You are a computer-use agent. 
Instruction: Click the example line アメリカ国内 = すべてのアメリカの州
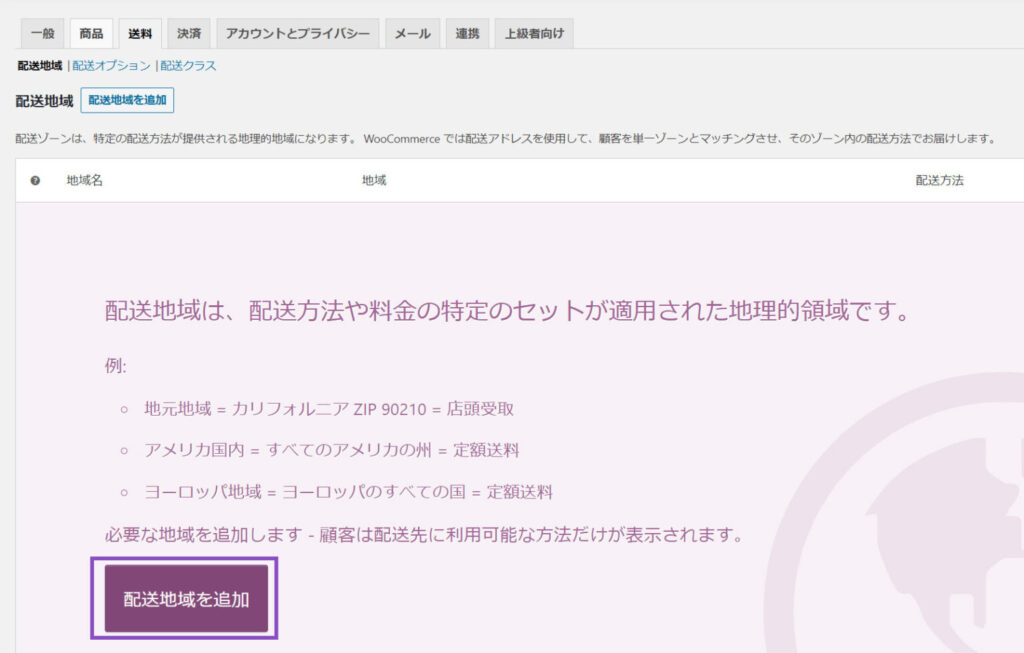pyautogui.click(x=332, y=451)
